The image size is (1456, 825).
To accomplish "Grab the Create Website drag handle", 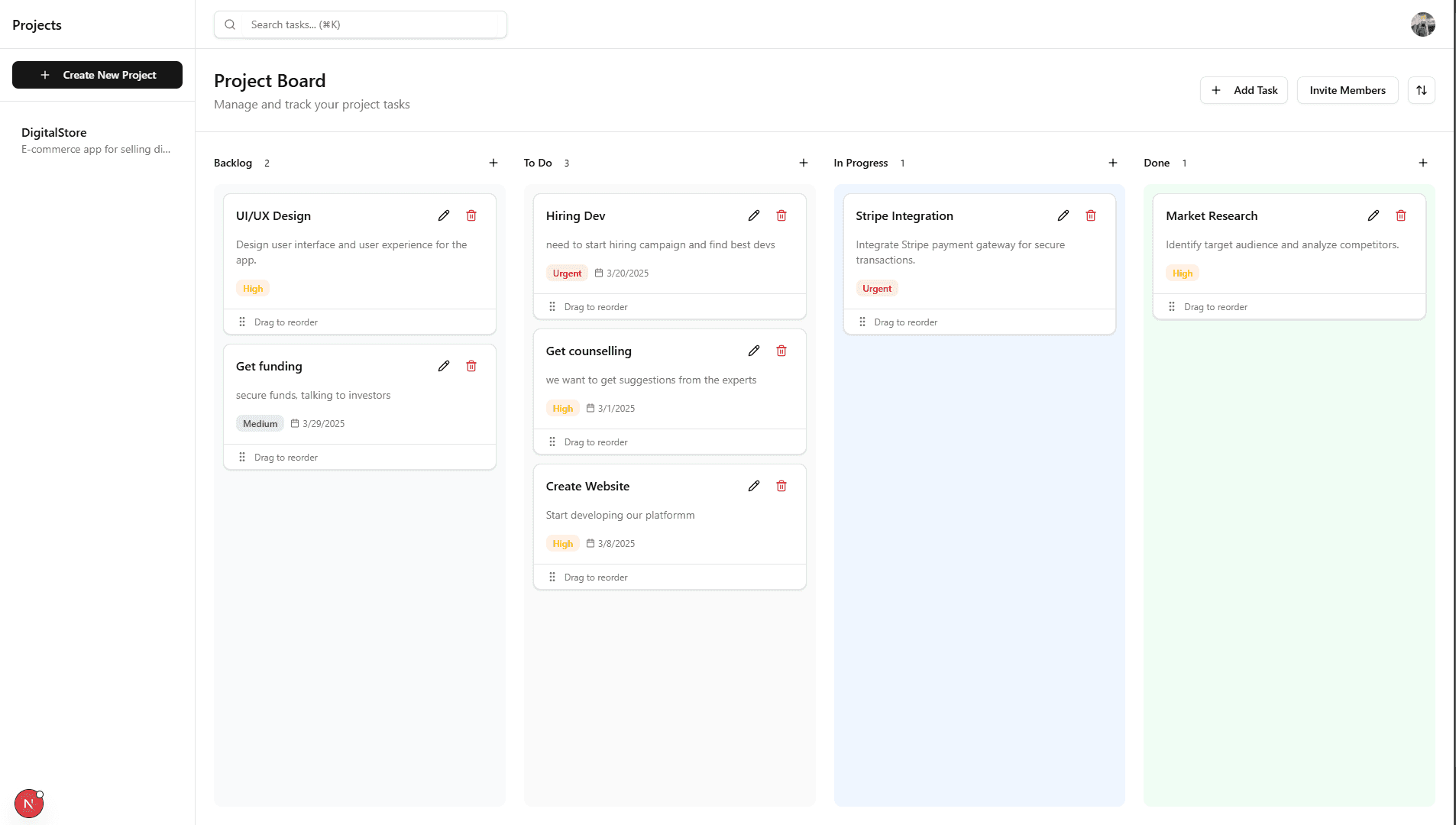I will pyautogui.click(x=552, y=577).
